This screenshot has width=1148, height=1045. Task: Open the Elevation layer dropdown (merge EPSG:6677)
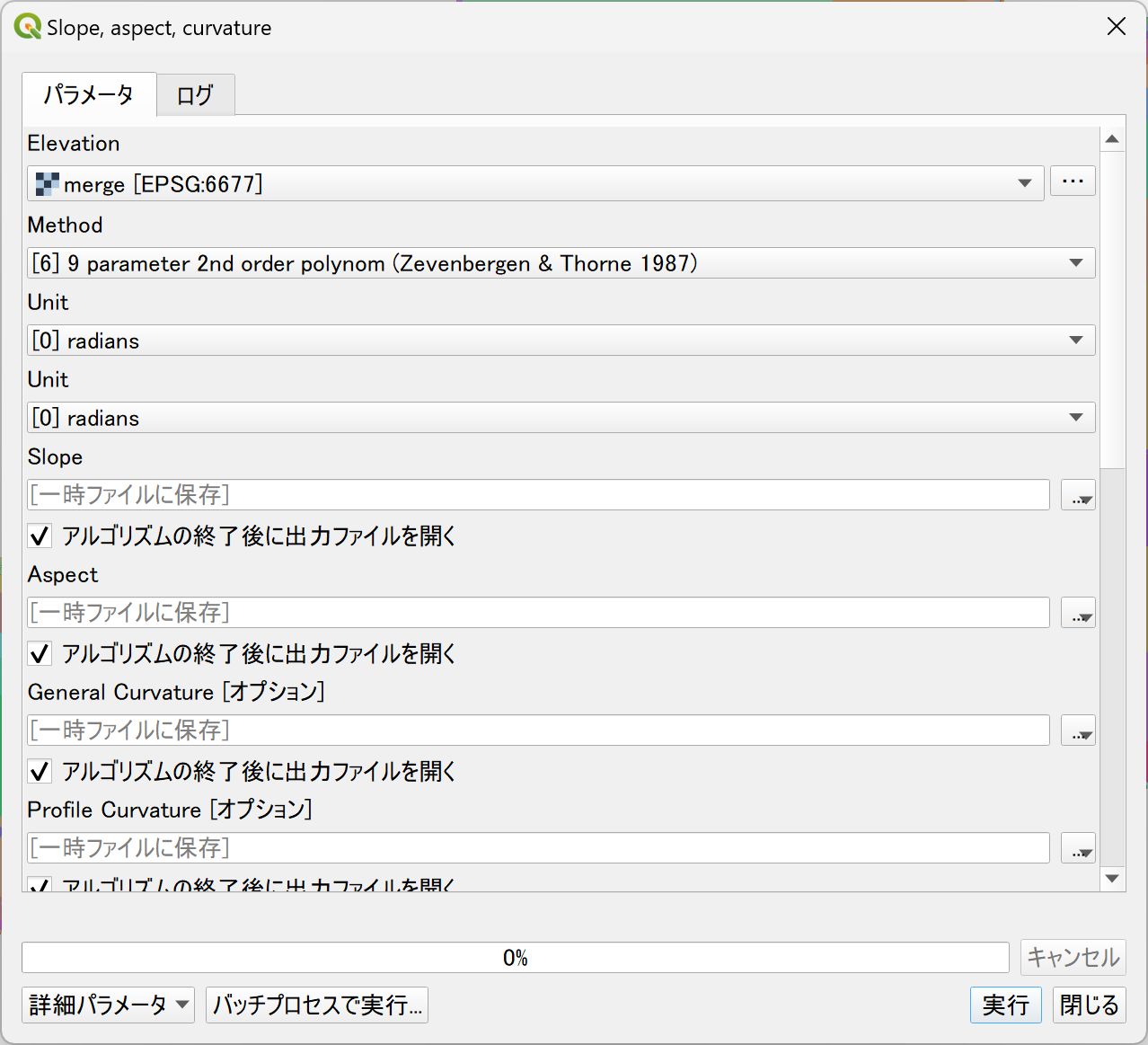pyautogui.click(x=535, y=183)
